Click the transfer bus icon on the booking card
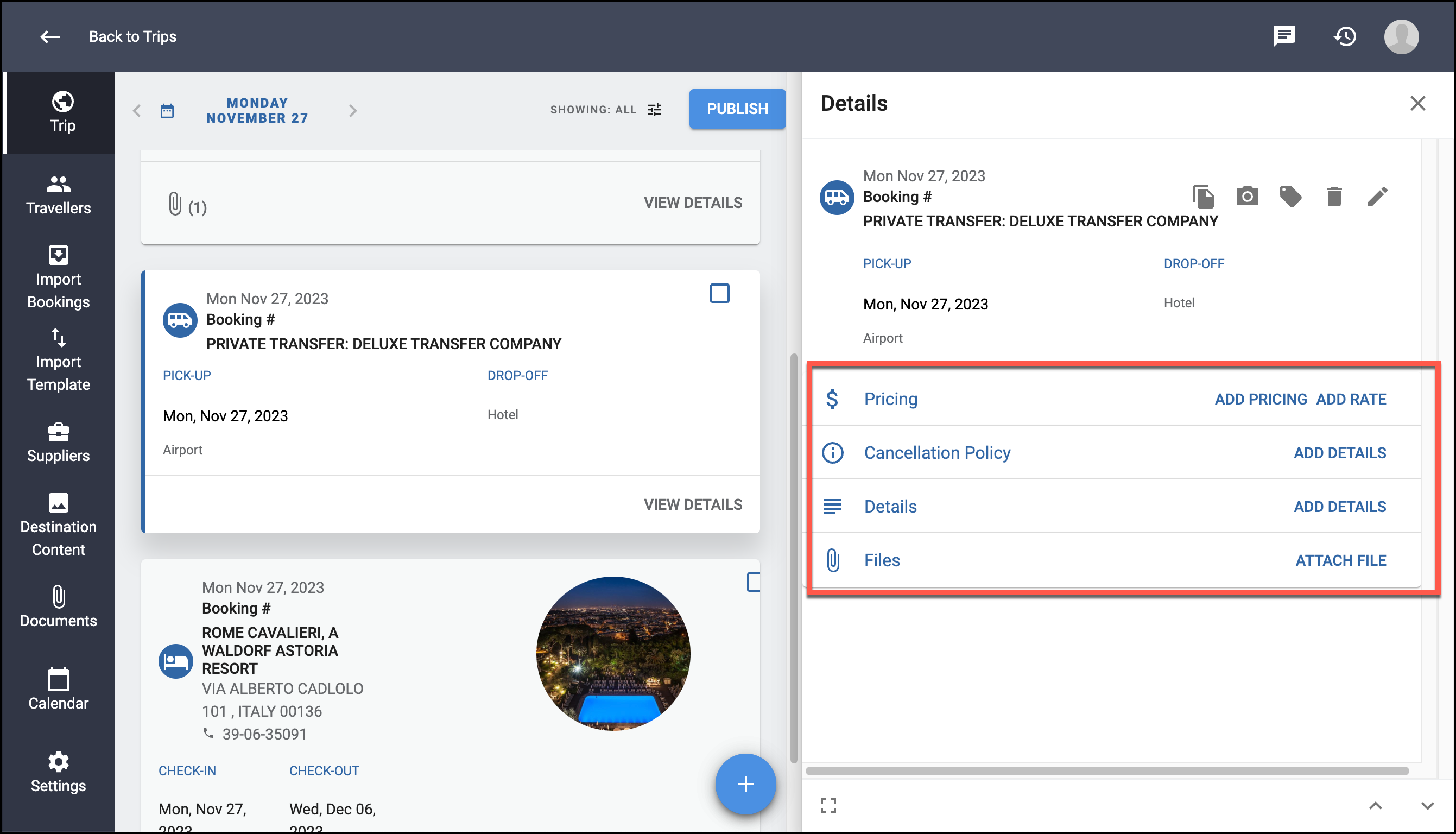Viewport: 1456px width, 834px height. click(180, 320)
